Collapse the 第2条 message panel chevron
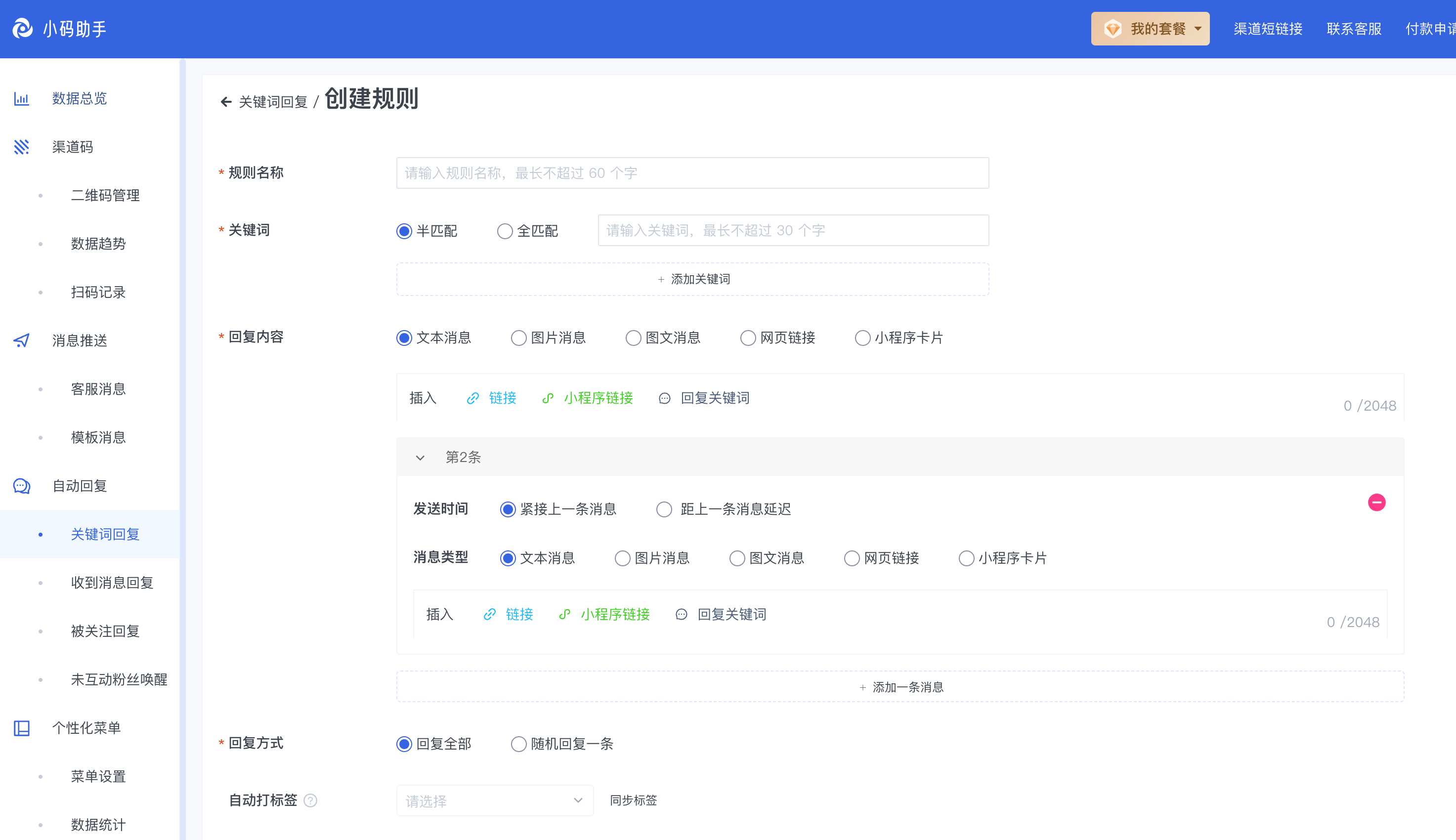The image size is (1456, 840). pyautogui.click(x=420, y=458)
